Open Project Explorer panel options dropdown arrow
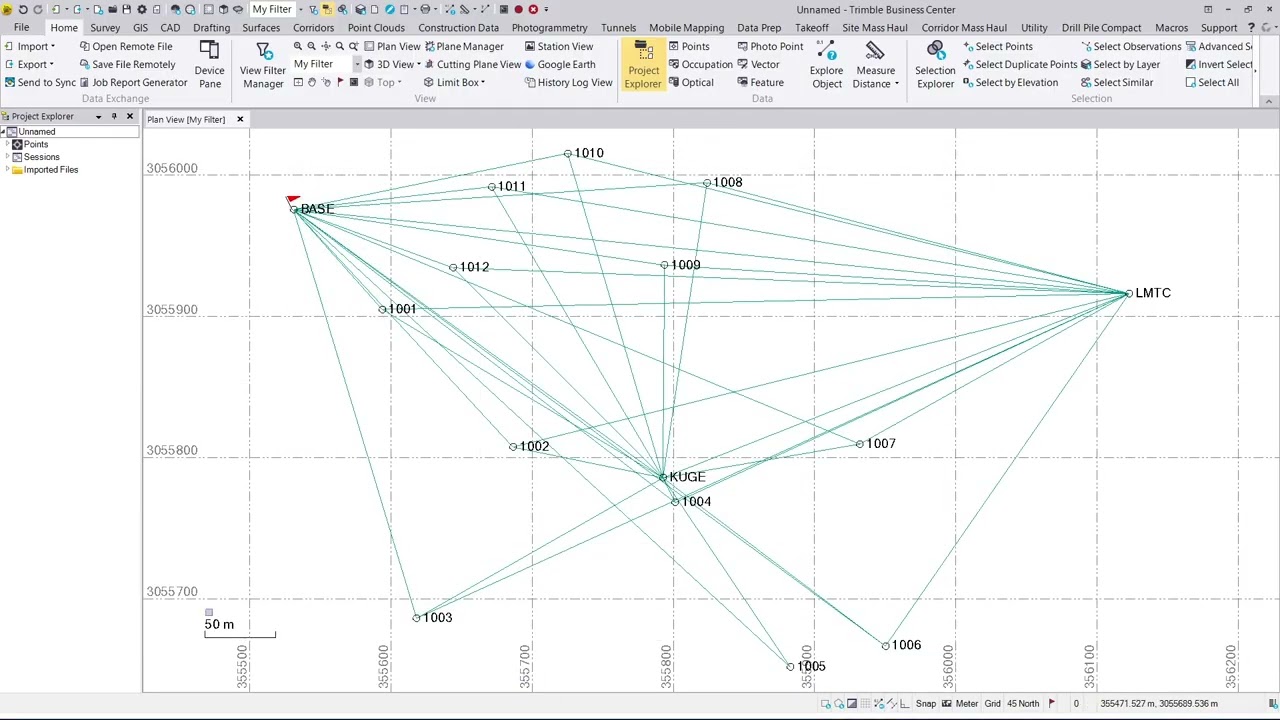Image resolution: width=1280 pixels, height=720 pixels. pos(98,116)
